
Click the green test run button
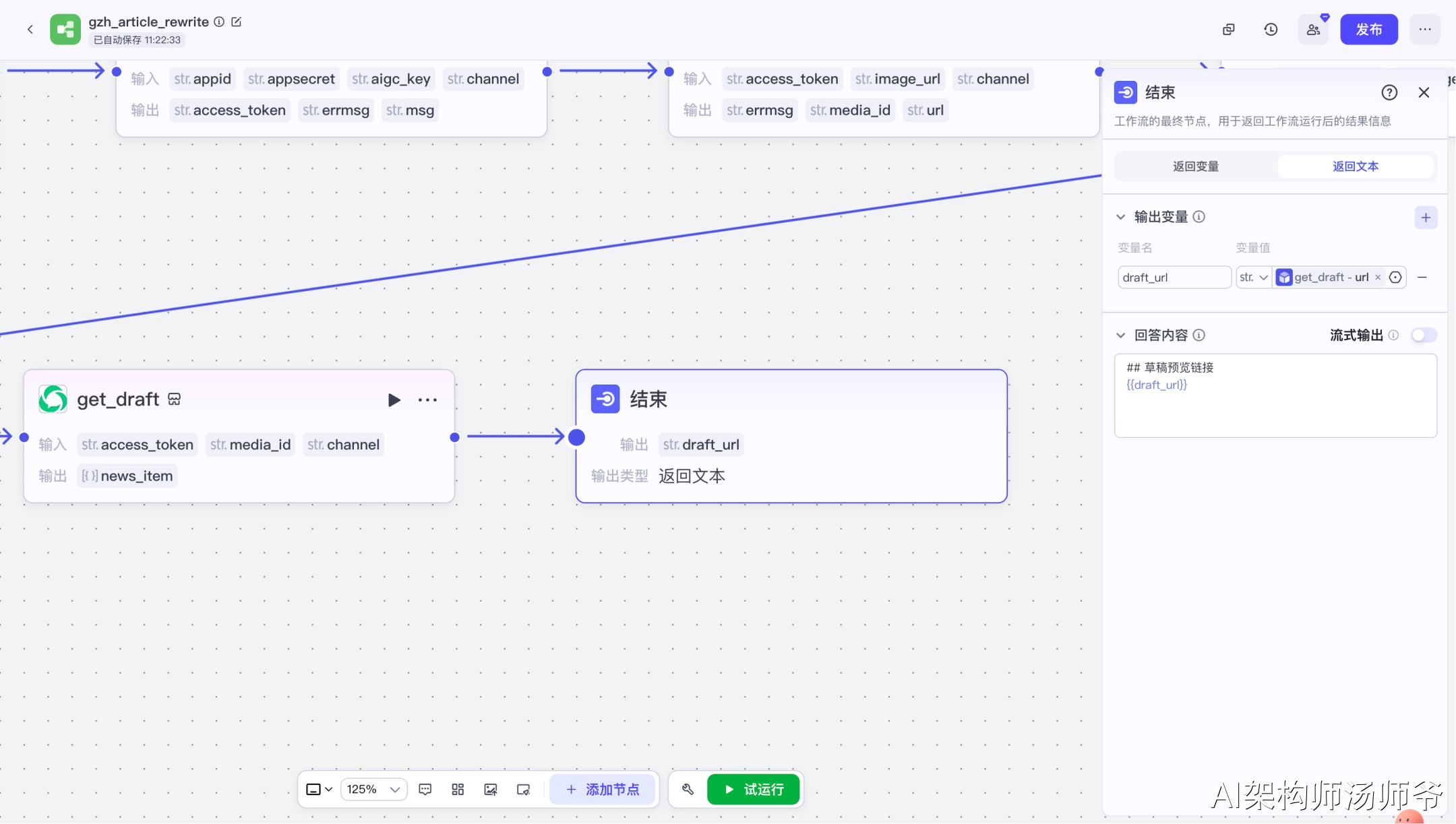click(x=753, y=789)
